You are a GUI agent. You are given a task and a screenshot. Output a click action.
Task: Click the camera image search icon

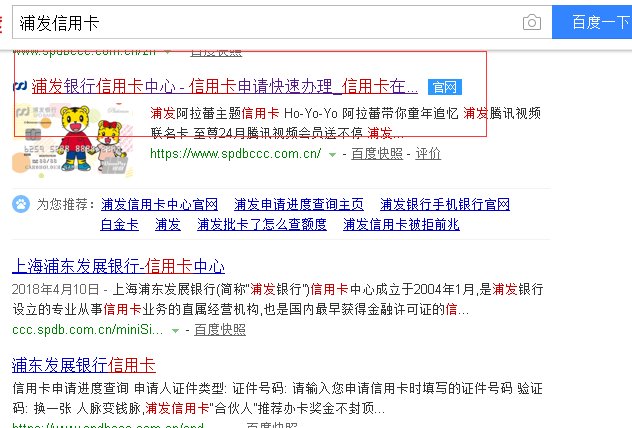532,22
